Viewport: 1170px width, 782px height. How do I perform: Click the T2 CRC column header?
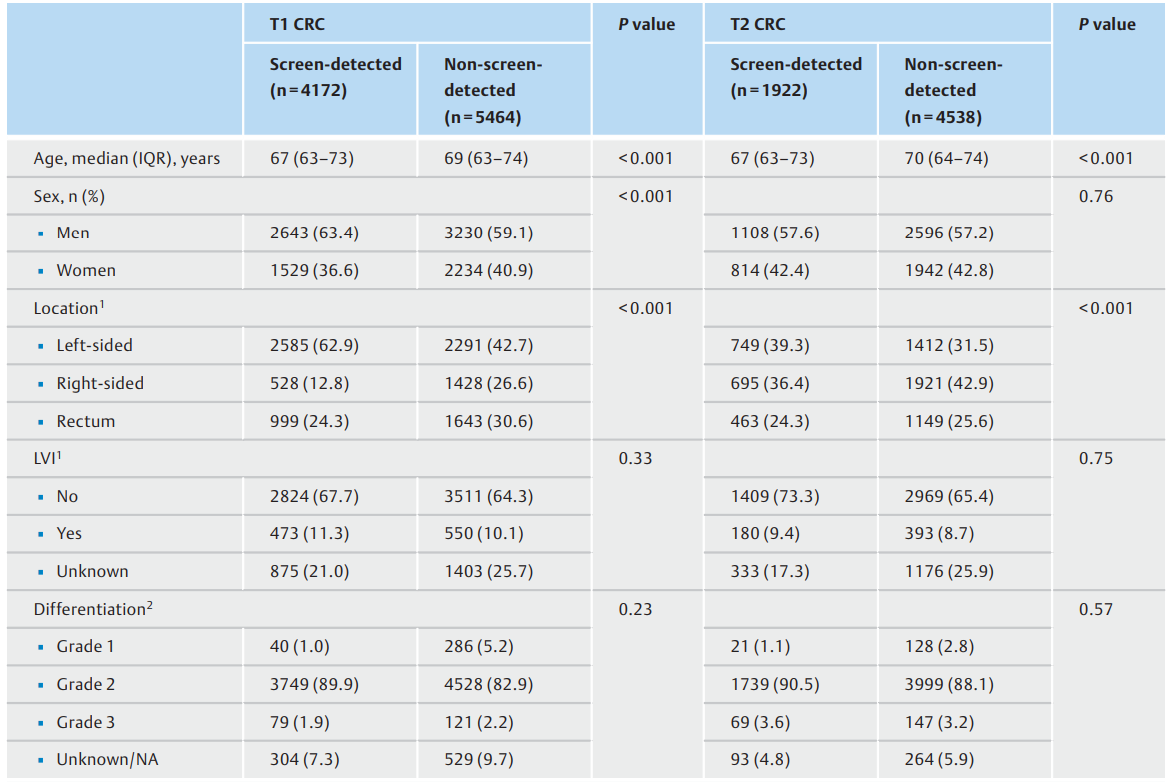click(x=757, y=24)
